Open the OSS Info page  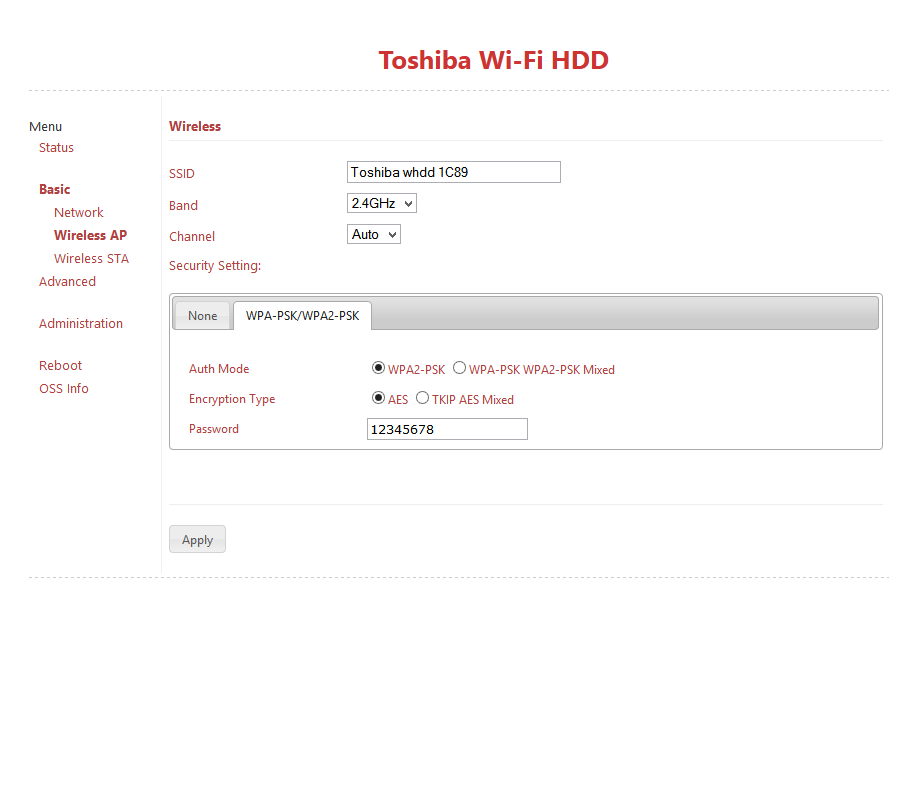click(64, 388)
